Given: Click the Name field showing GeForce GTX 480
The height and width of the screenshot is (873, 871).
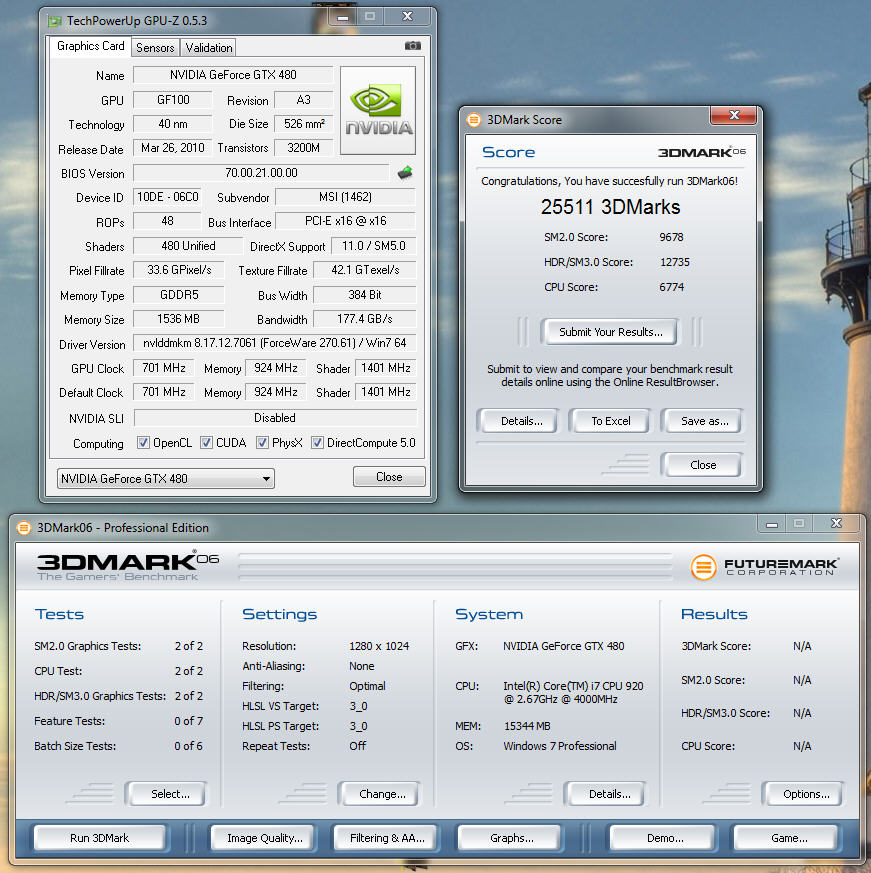Looking at the screenshot, I should tap(233, 75).
